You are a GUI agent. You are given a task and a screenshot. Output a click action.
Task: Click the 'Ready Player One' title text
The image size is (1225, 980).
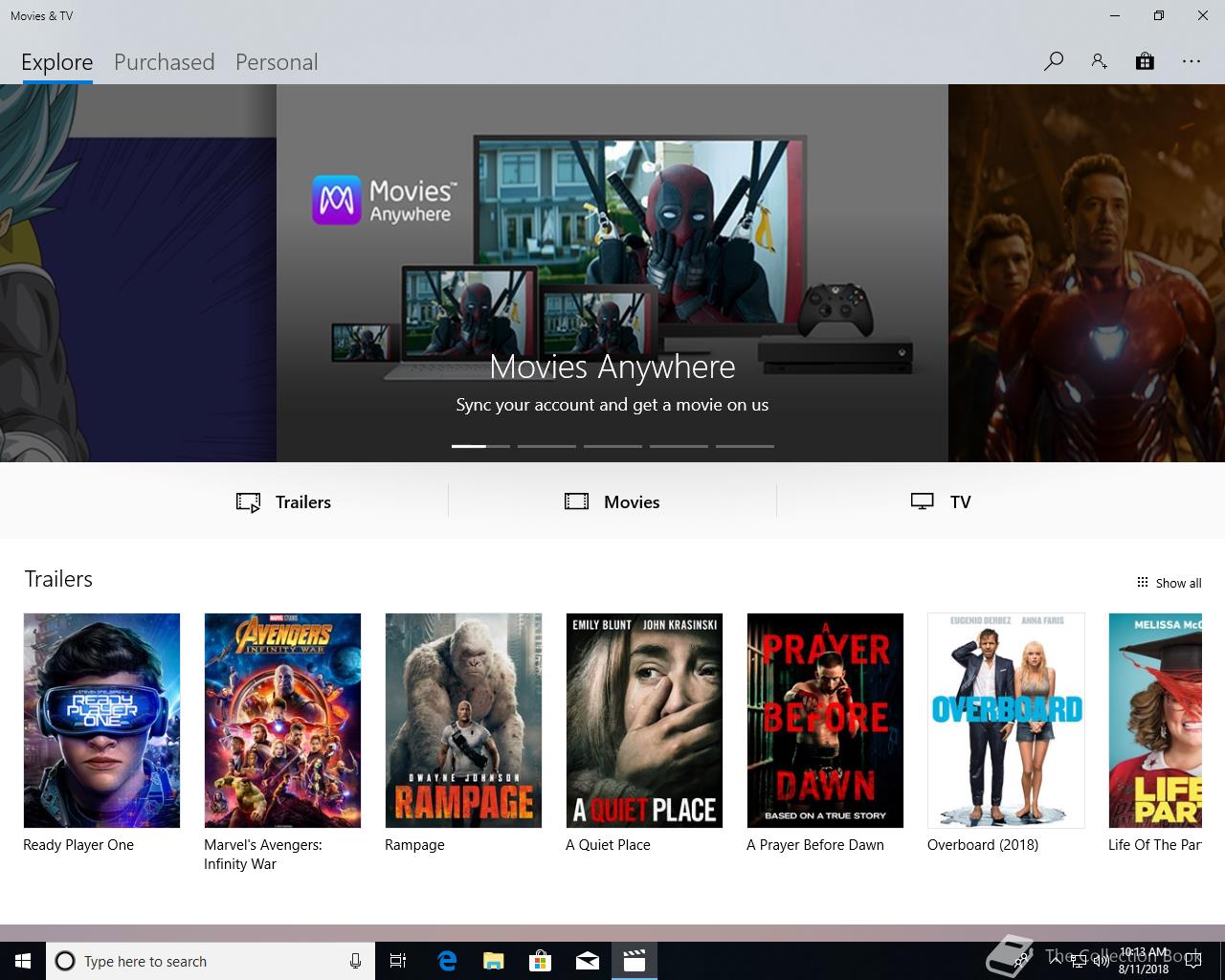click(78, 845)
